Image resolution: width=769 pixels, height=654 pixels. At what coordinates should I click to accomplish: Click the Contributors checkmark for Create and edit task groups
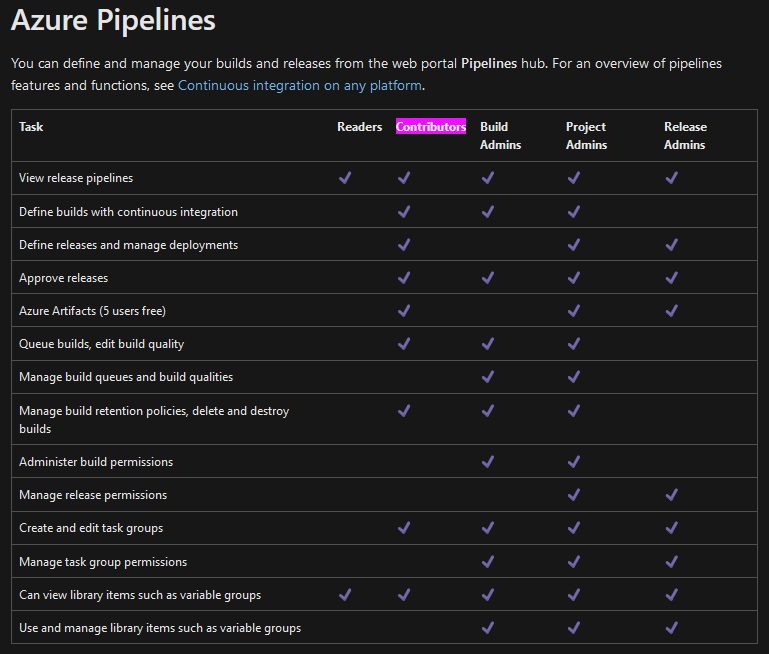tap(404, 528)
